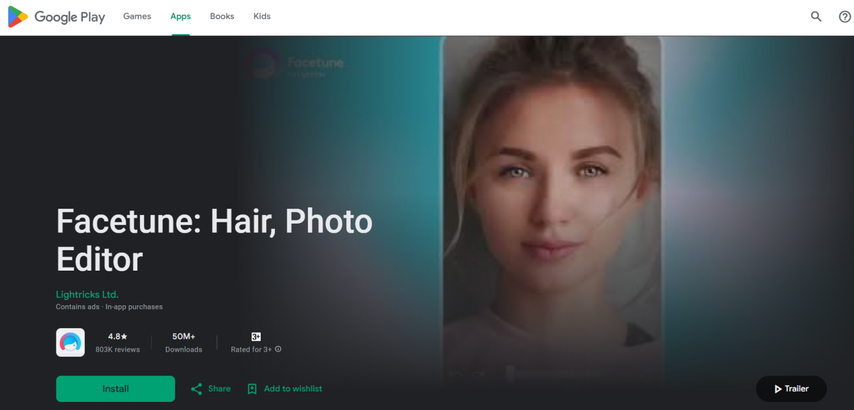Open the Kids tab
Image resolution: width=854 pixels, height=410 pixels.
point(262,16)
